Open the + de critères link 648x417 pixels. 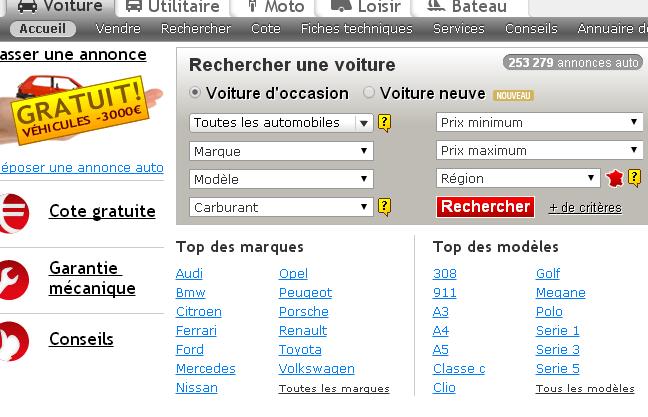coord(585,208)
